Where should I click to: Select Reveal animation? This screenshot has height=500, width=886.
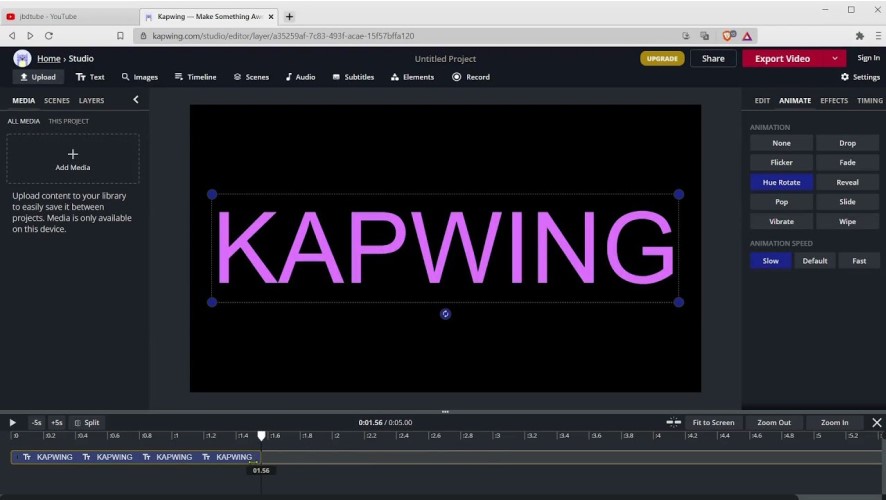tap(847, 182)
